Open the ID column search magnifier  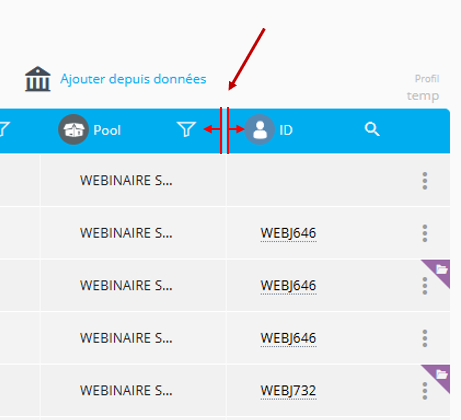[x=372, y=129]
